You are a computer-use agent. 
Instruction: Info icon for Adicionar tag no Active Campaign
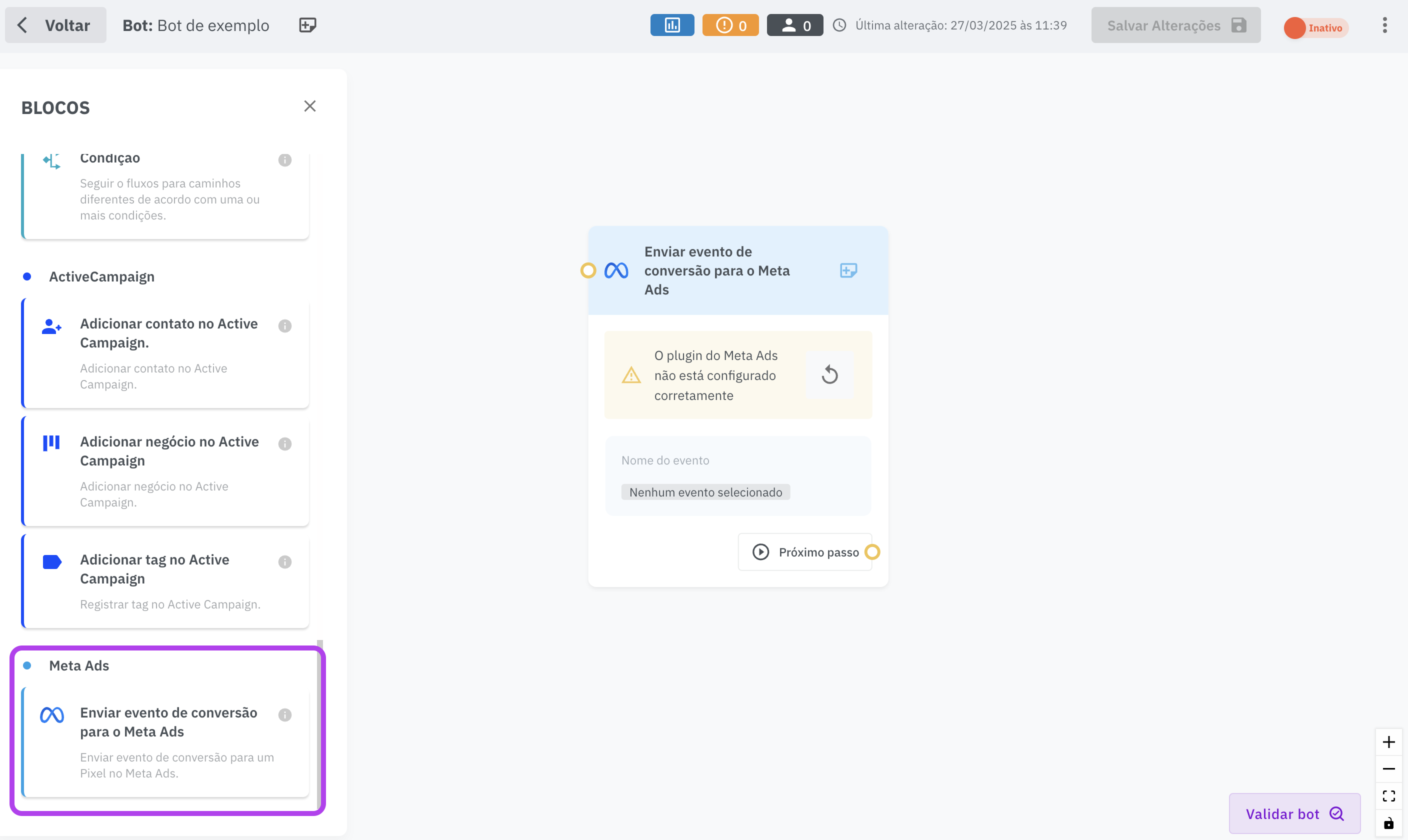point(284,561)
